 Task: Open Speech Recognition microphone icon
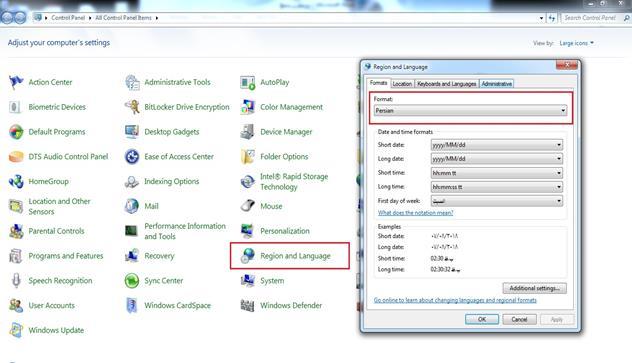coord(16,281)
